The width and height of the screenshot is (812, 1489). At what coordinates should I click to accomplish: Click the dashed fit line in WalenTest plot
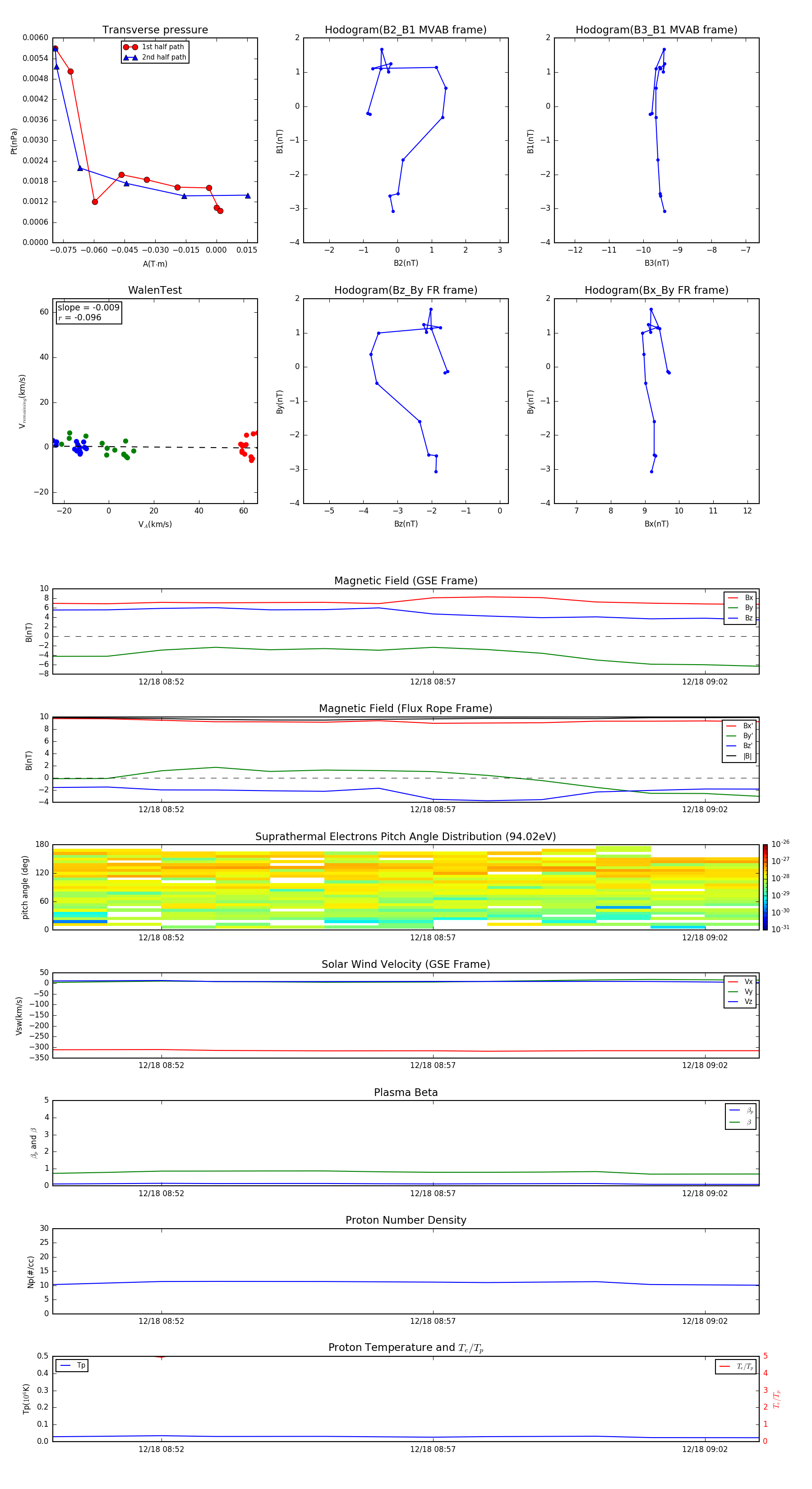(x=155, y=447)
